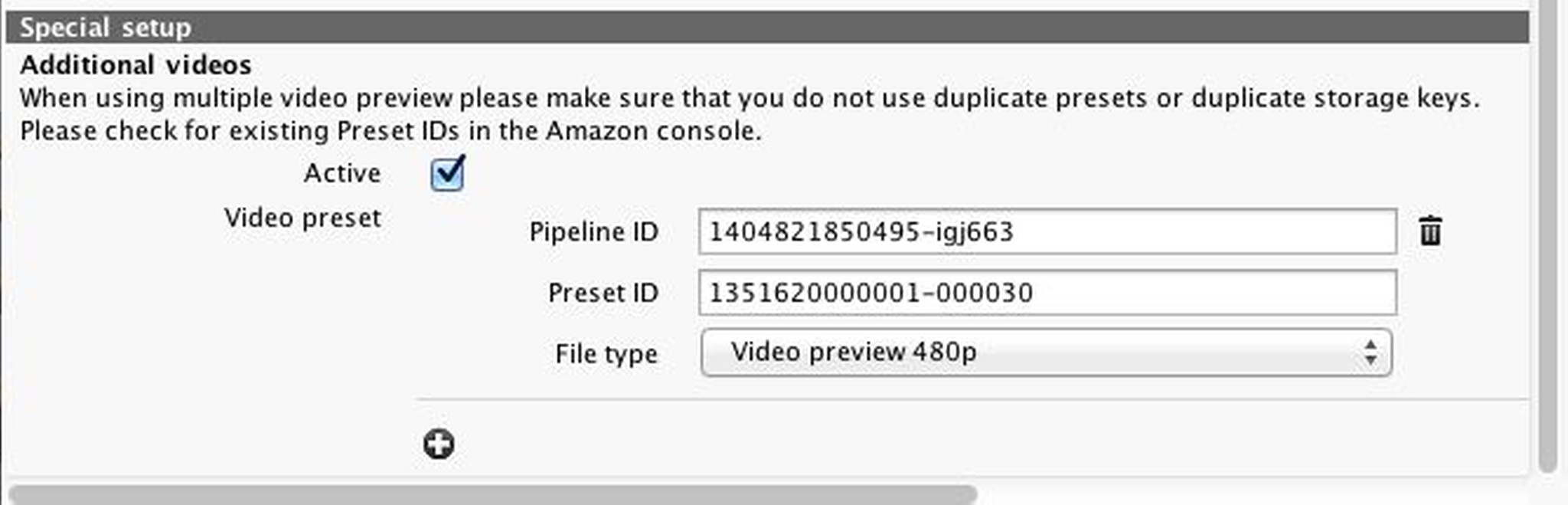The height and width of the screenshot is (505, 1568).
Task: Click the horizontal scrollbar thumb
Action: (492, 494)
